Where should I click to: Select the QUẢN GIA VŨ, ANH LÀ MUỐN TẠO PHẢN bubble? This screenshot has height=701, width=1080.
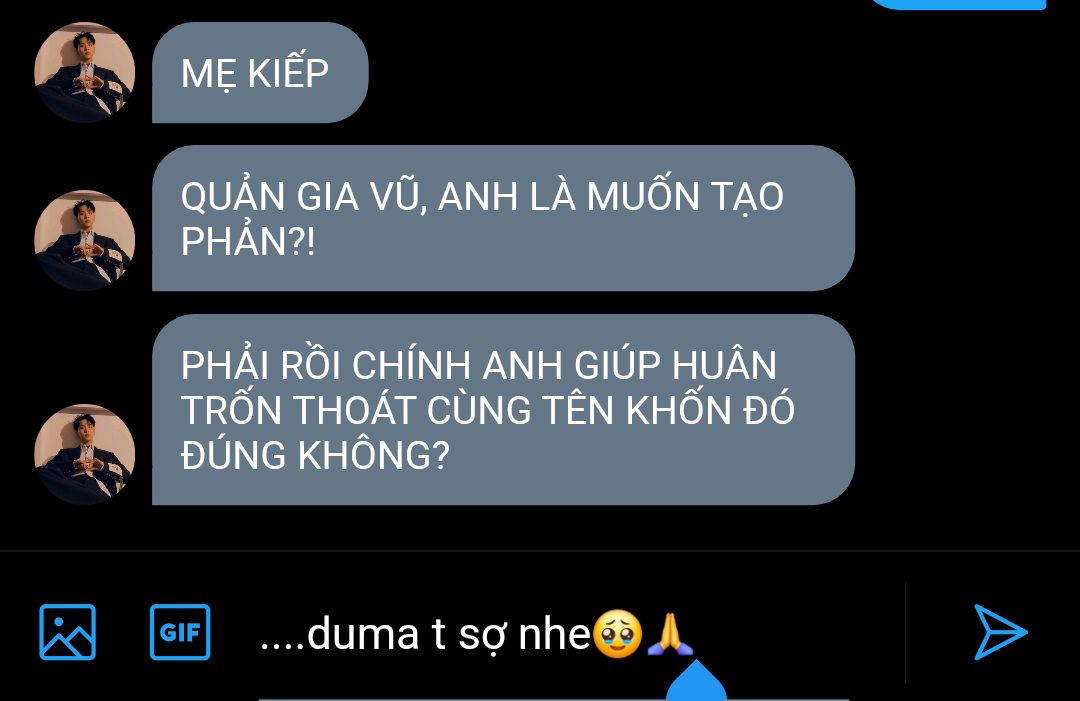[503, 218]
